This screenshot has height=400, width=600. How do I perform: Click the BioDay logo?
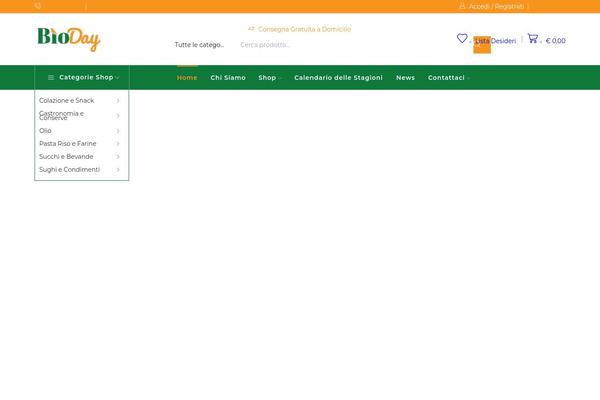click(x=69, y=39)
